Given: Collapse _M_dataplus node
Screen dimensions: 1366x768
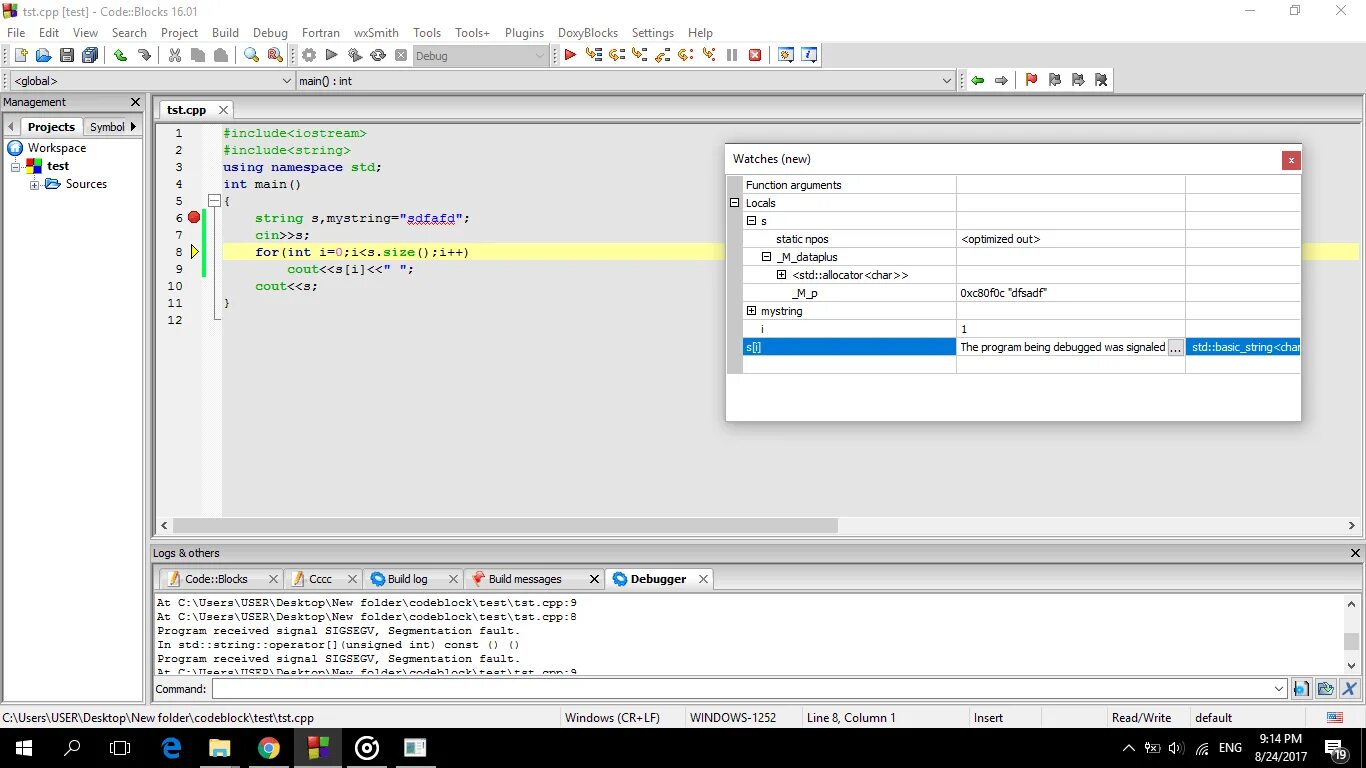Looking at the screenshot, I should click(x=767, y=257).
